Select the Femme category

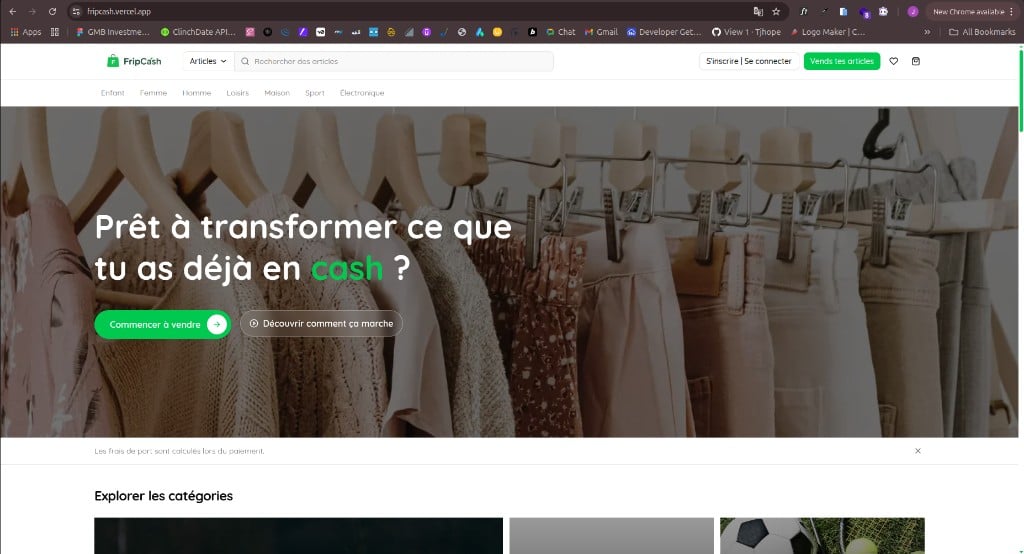point(153,93)
